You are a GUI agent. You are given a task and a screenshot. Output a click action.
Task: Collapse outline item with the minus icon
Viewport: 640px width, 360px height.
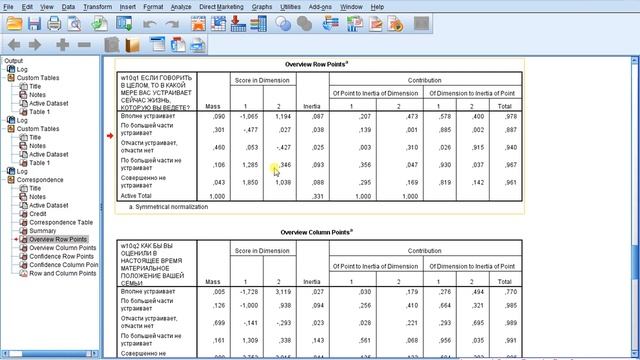(x=84, y=44)
